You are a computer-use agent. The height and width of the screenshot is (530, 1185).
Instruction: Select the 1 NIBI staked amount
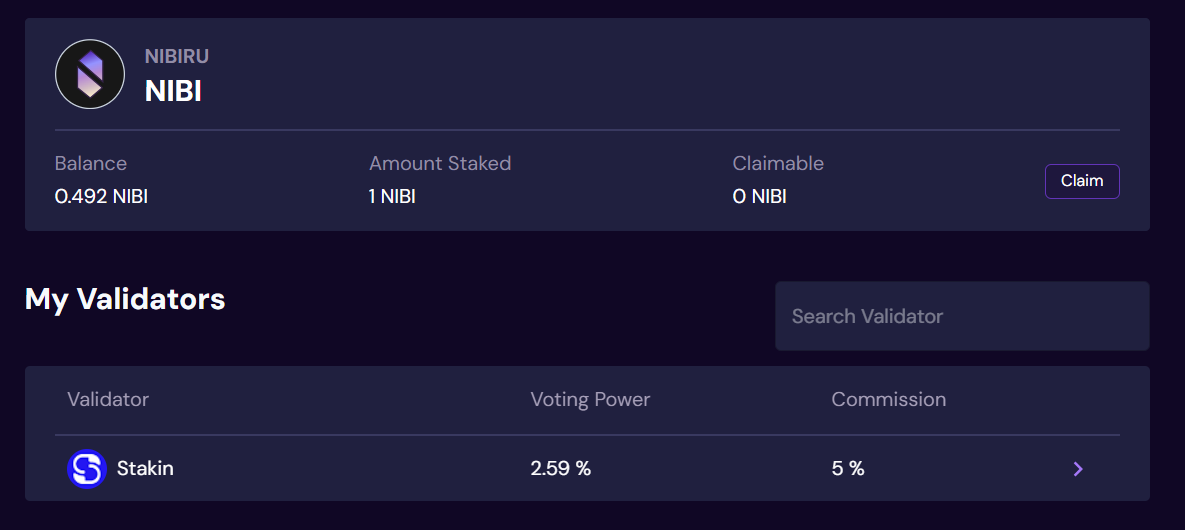[392, 197]
